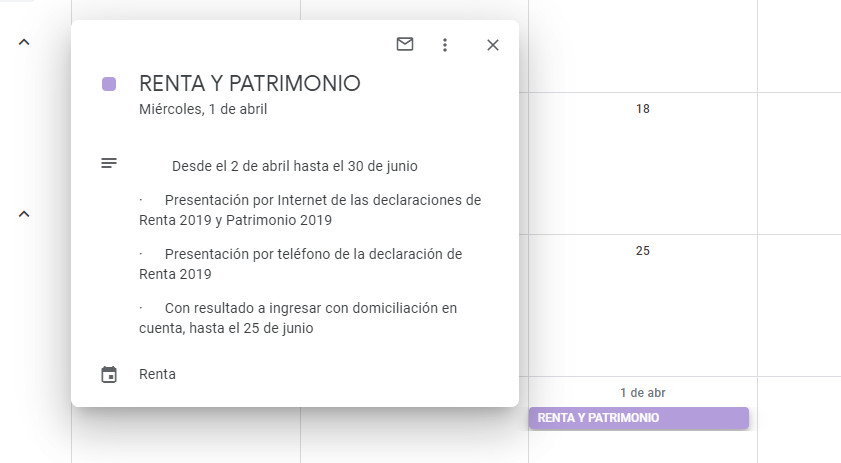Click the purple event color square

point(109,84)
